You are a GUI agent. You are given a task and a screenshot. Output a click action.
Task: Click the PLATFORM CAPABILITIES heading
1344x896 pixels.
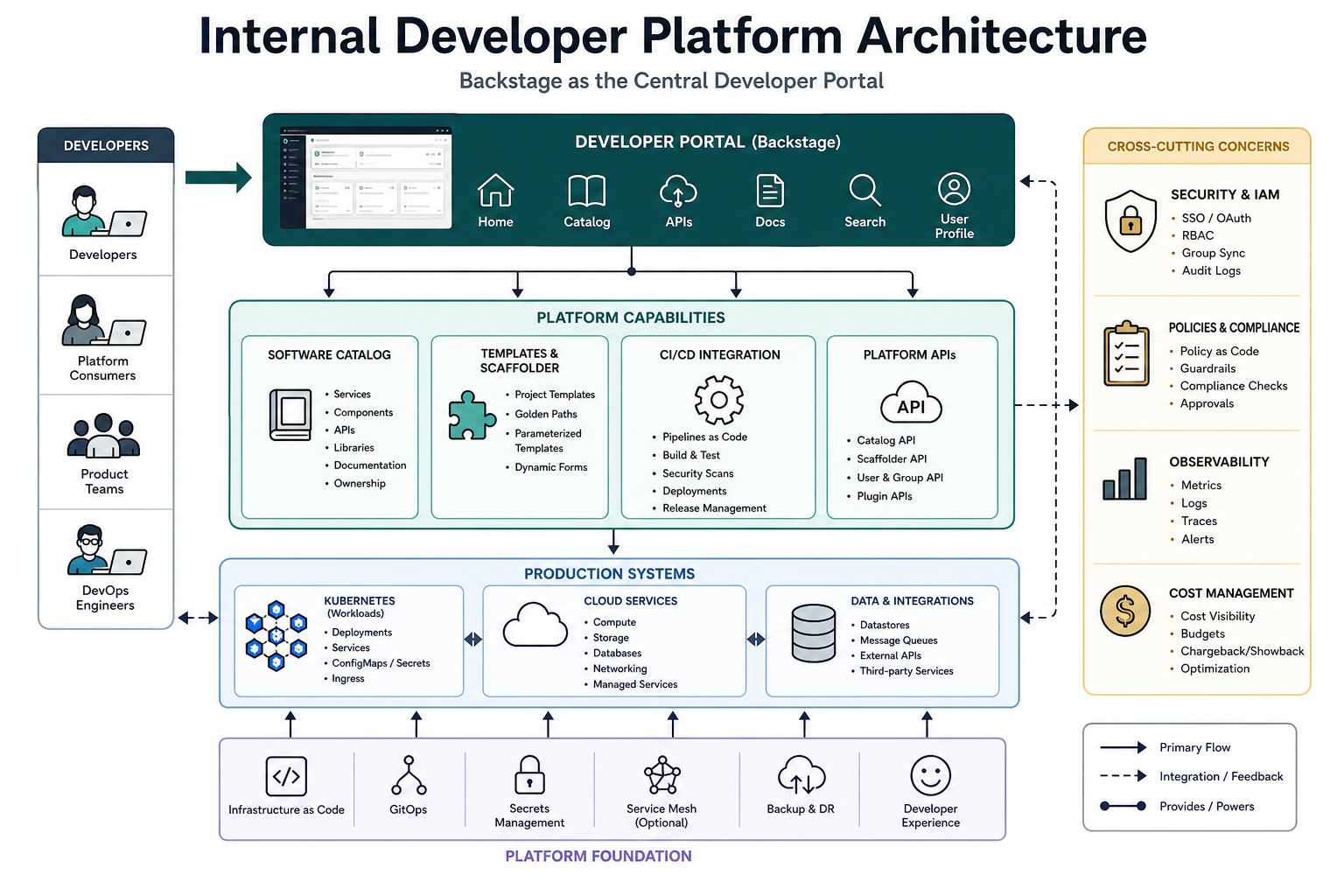pyautogui.click(x=630, y=318)
